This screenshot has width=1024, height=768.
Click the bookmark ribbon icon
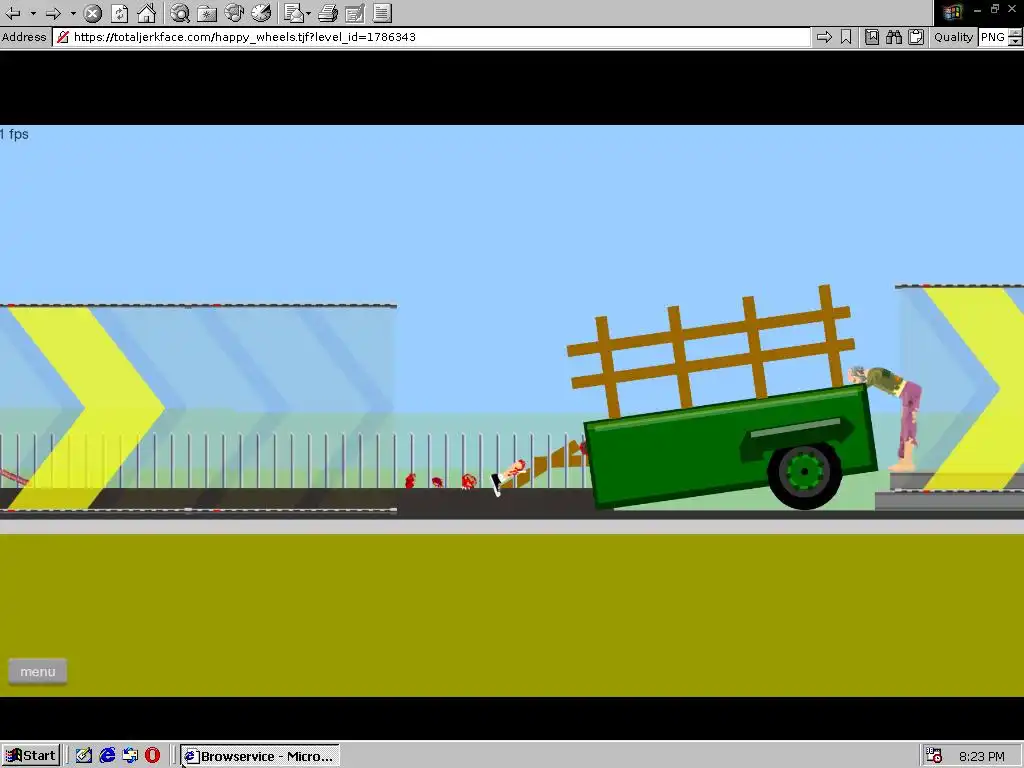(846, 37)
